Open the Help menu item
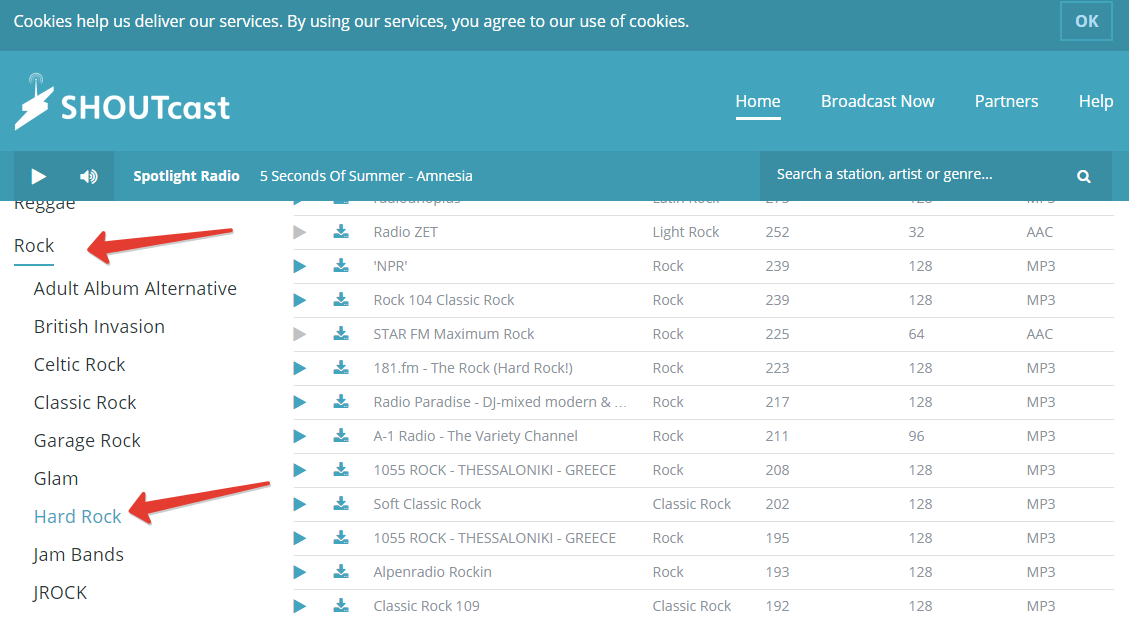Image resolution: width=1129 pixels, height=619 pixels. (x=1096, y=101)
